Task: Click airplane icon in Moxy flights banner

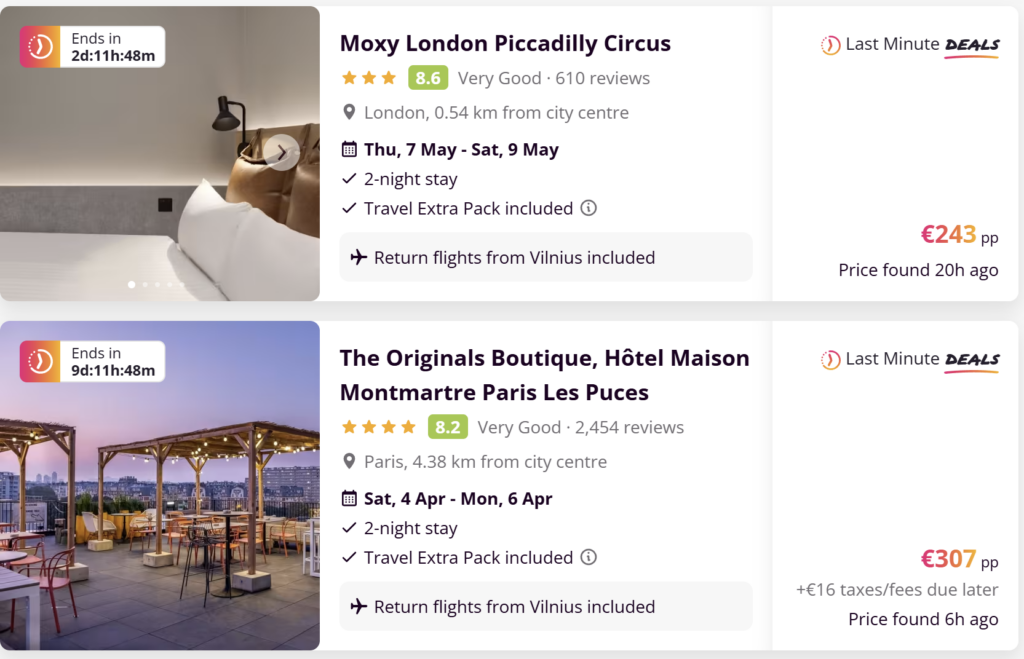Action: coord(359,257)
